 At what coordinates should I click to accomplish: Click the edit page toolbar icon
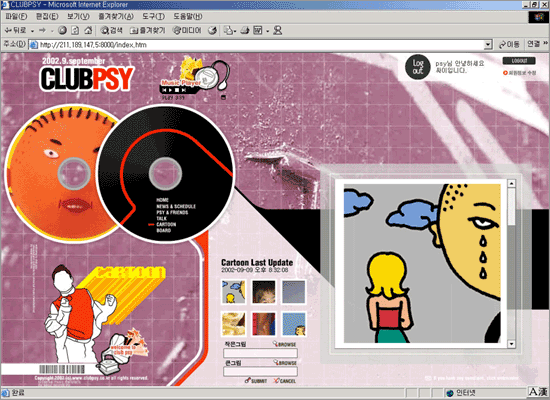(258, 31)
